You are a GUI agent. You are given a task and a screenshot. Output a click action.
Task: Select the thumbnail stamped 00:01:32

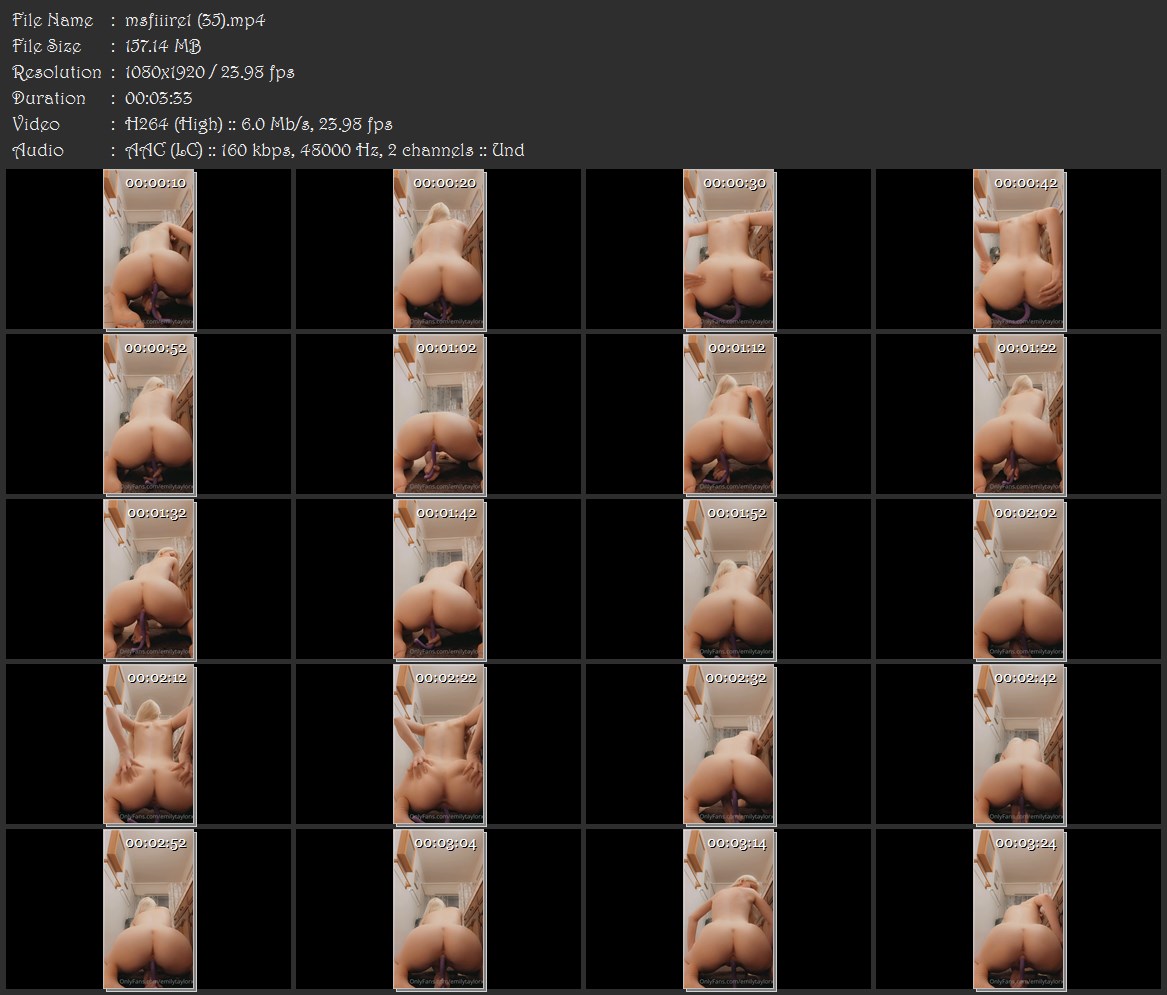149,580
